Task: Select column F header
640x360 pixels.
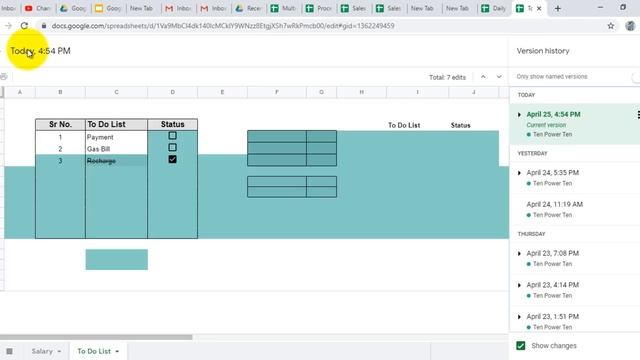Action: click(277, 92)
